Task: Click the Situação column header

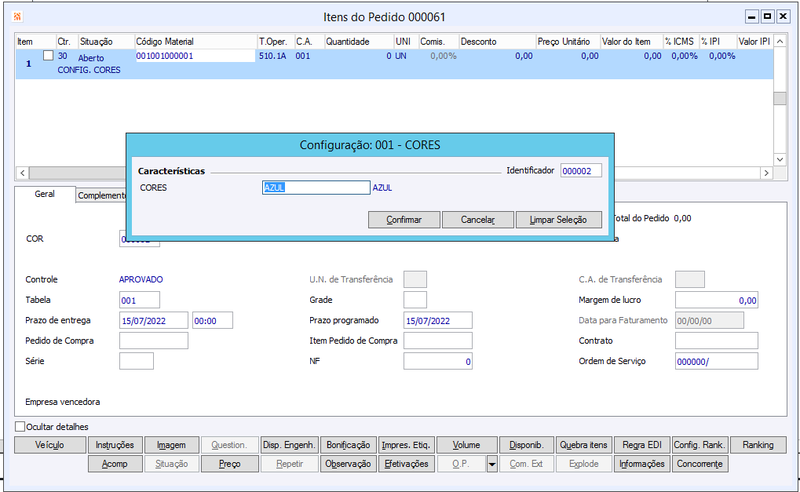Action: 106,41
